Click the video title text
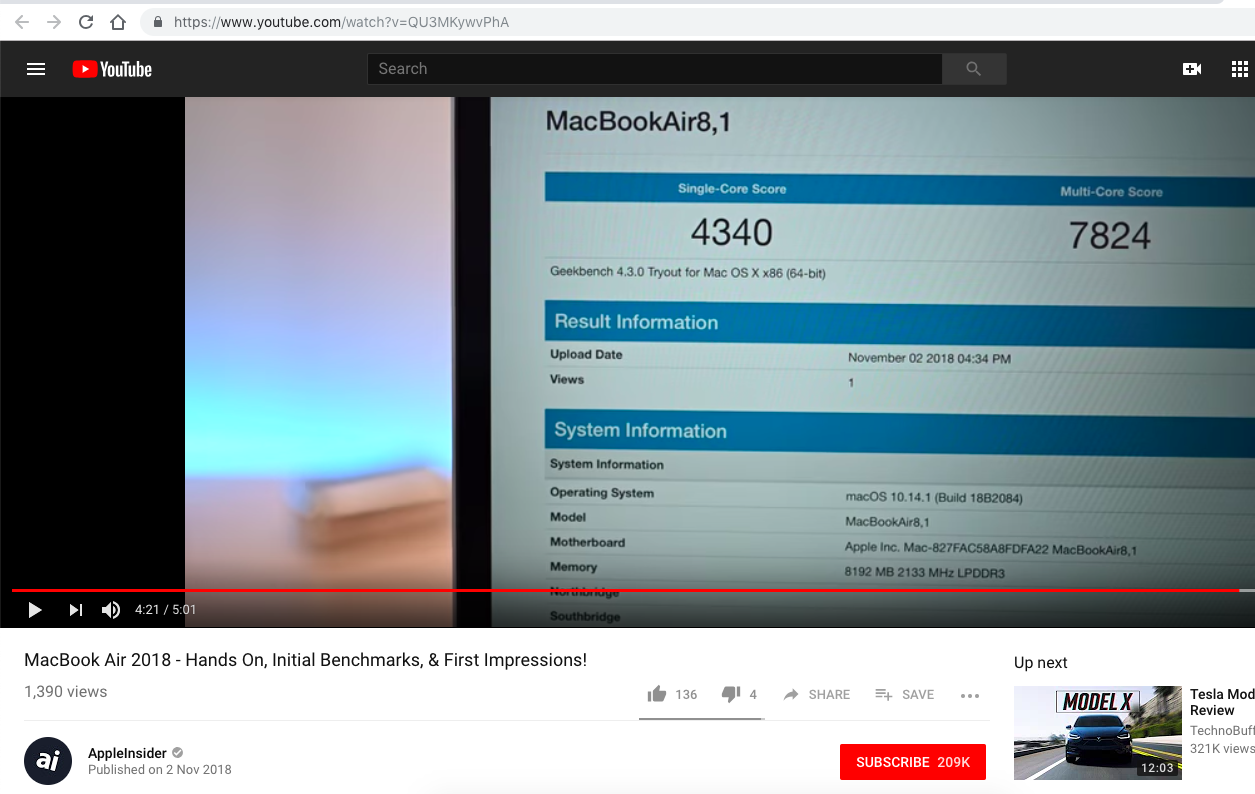The height and width of the screenshot is (794, 1255). click(x=305, y=660)
